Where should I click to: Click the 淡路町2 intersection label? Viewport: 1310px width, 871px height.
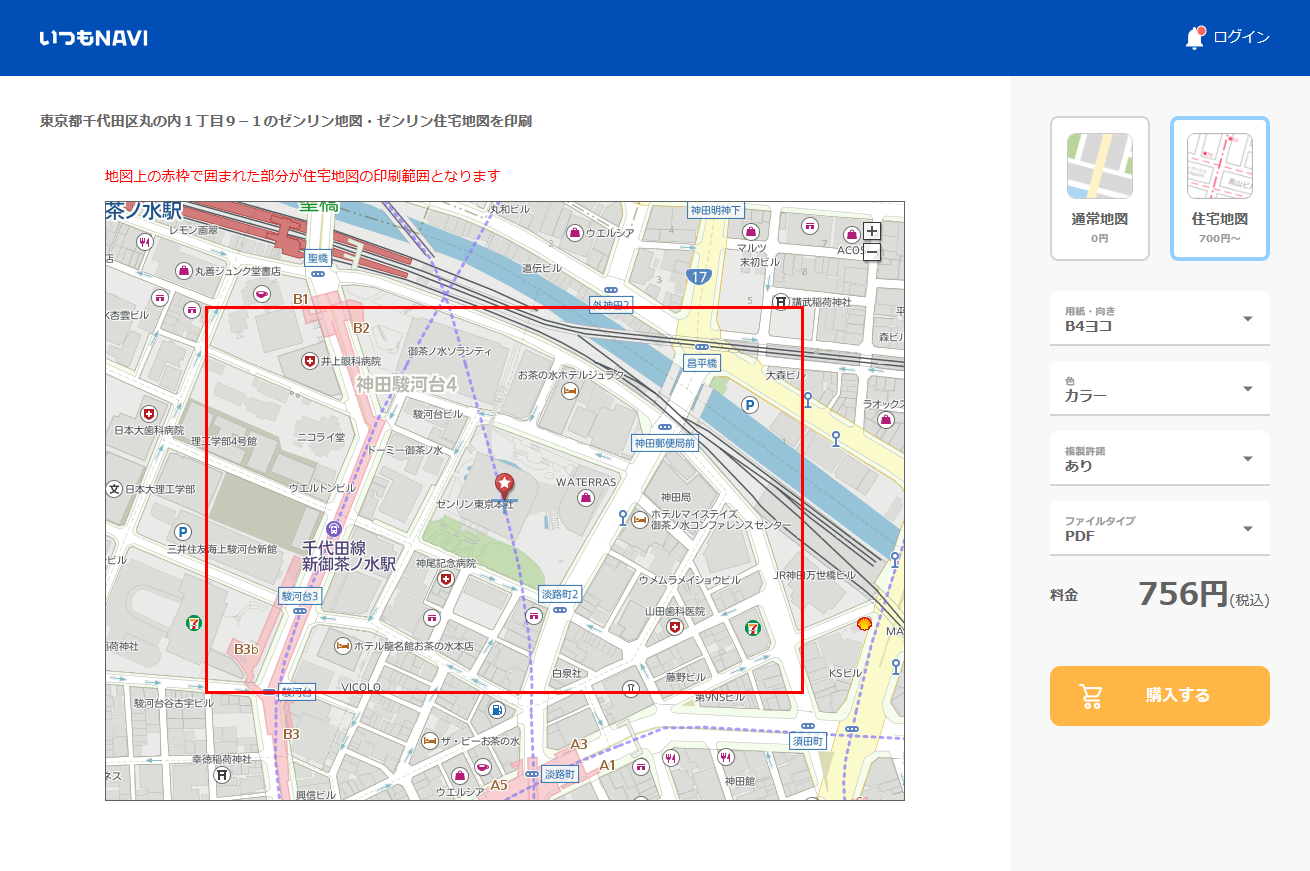pyautogui.click(x=560, y=594)
